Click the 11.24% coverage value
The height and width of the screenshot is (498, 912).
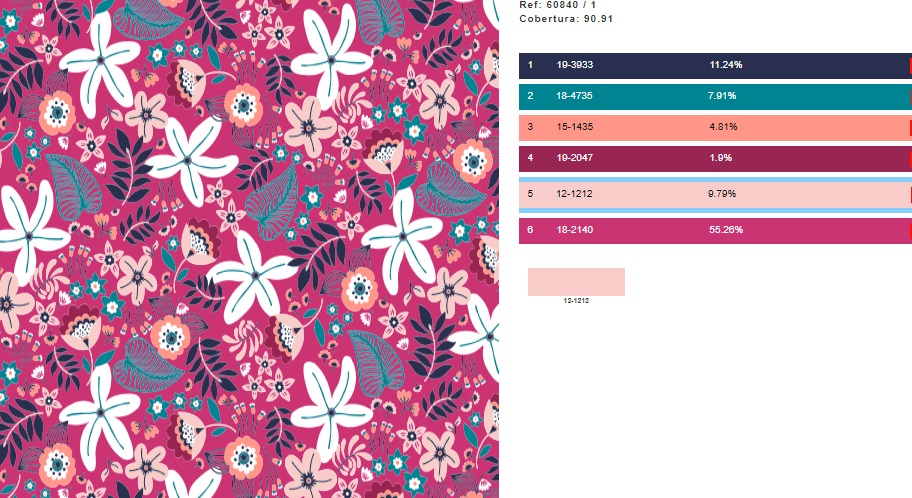pyautogui.click(x=725, y=66)
